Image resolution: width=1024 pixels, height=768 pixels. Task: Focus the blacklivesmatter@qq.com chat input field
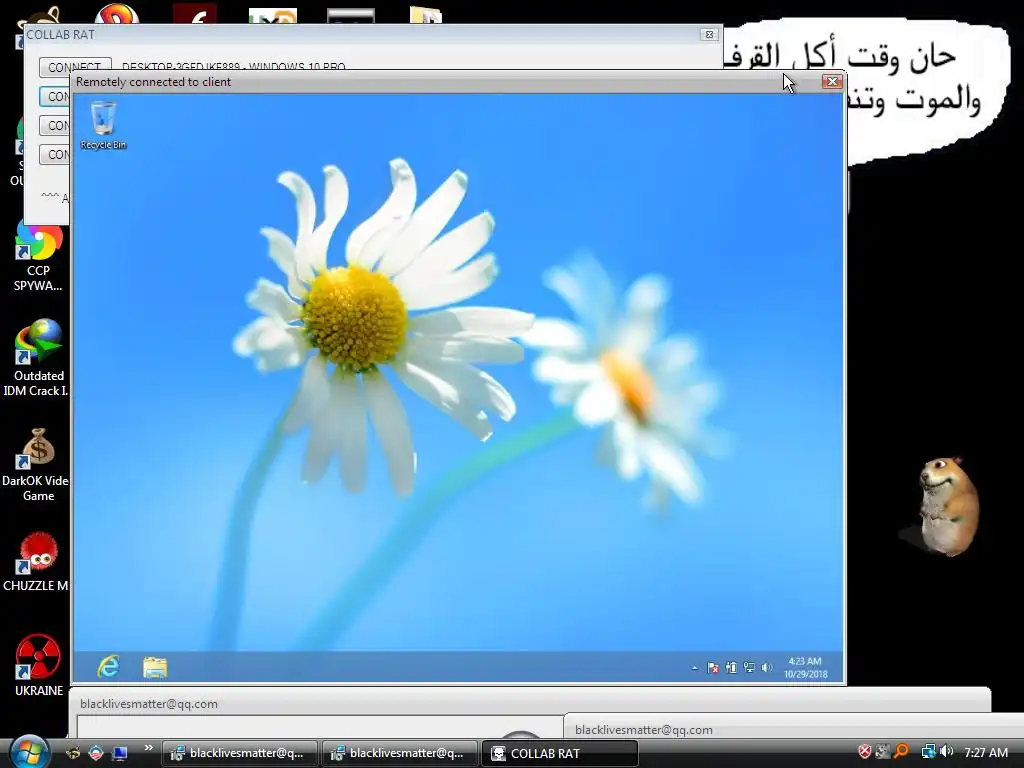[x=320, y=727]
